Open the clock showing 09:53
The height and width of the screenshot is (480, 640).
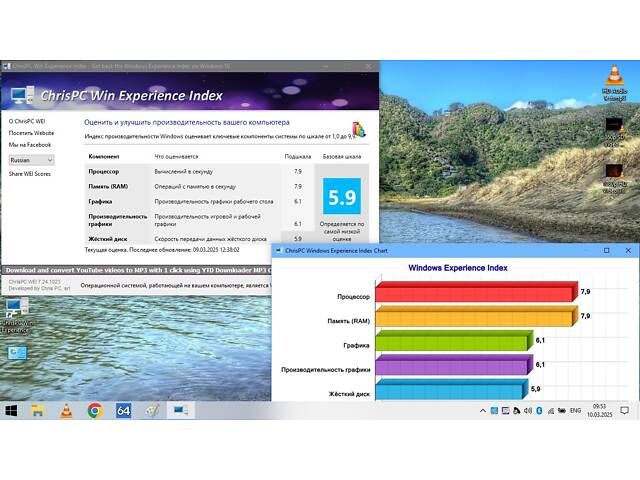point(600,411)
